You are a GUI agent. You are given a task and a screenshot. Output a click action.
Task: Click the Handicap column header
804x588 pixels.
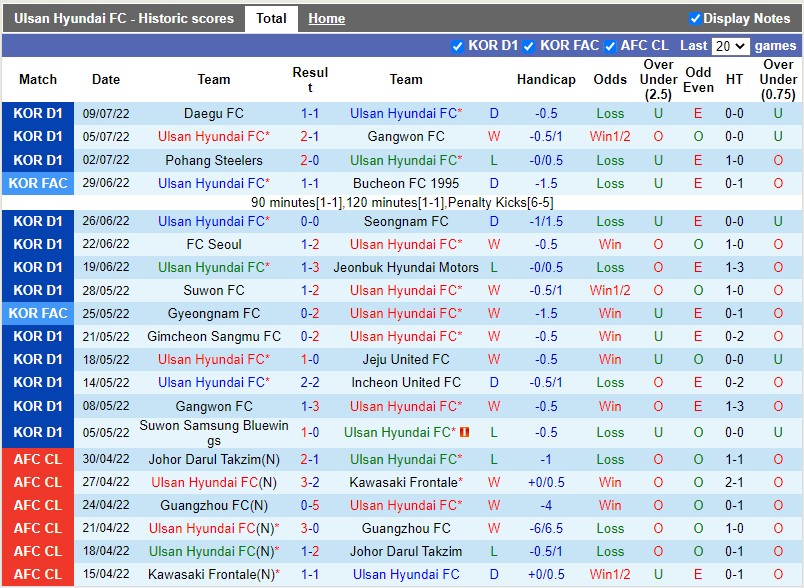[x=546, y=79]
